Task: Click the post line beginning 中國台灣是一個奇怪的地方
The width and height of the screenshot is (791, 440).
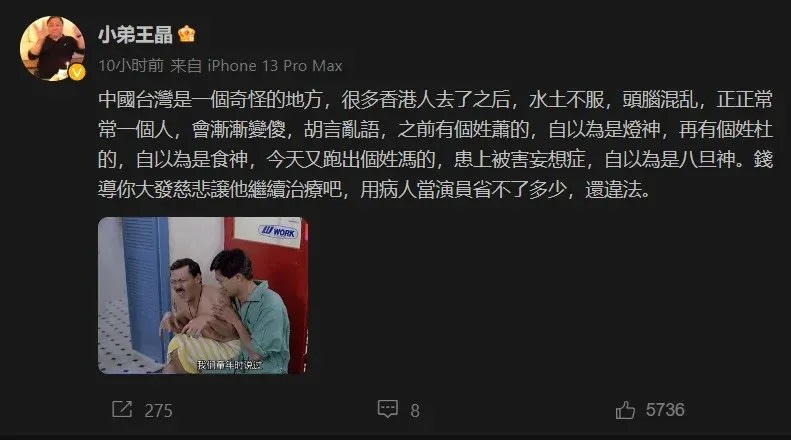Action: click(x=435, y=99)
